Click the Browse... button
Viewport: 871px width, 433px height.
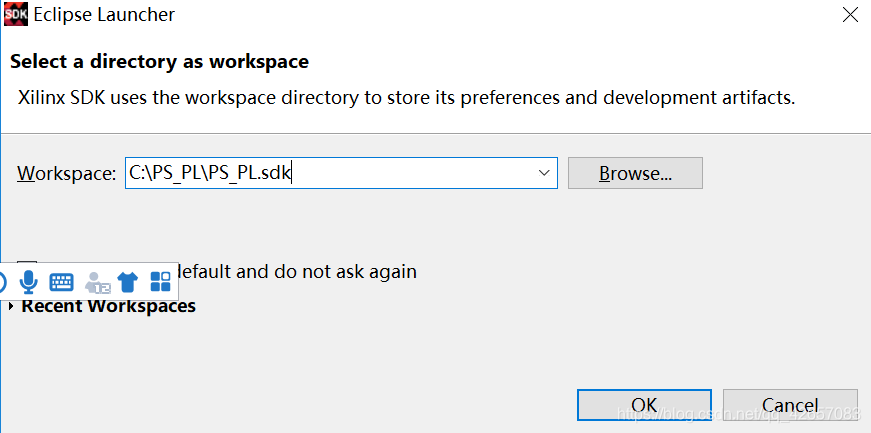[635, 173]
